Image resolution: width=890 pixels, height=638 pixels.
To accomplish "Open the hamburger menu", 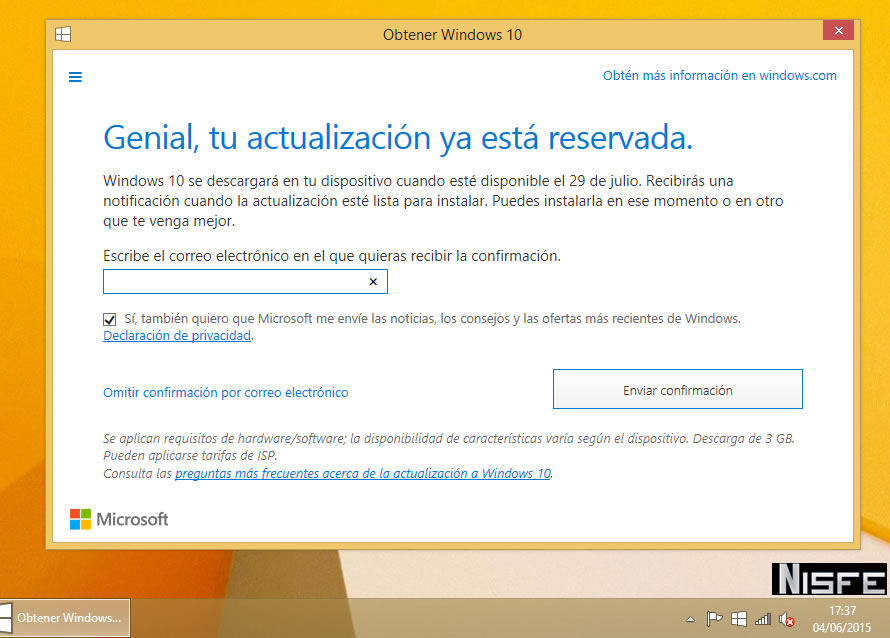I will click(x=75, y=76).
